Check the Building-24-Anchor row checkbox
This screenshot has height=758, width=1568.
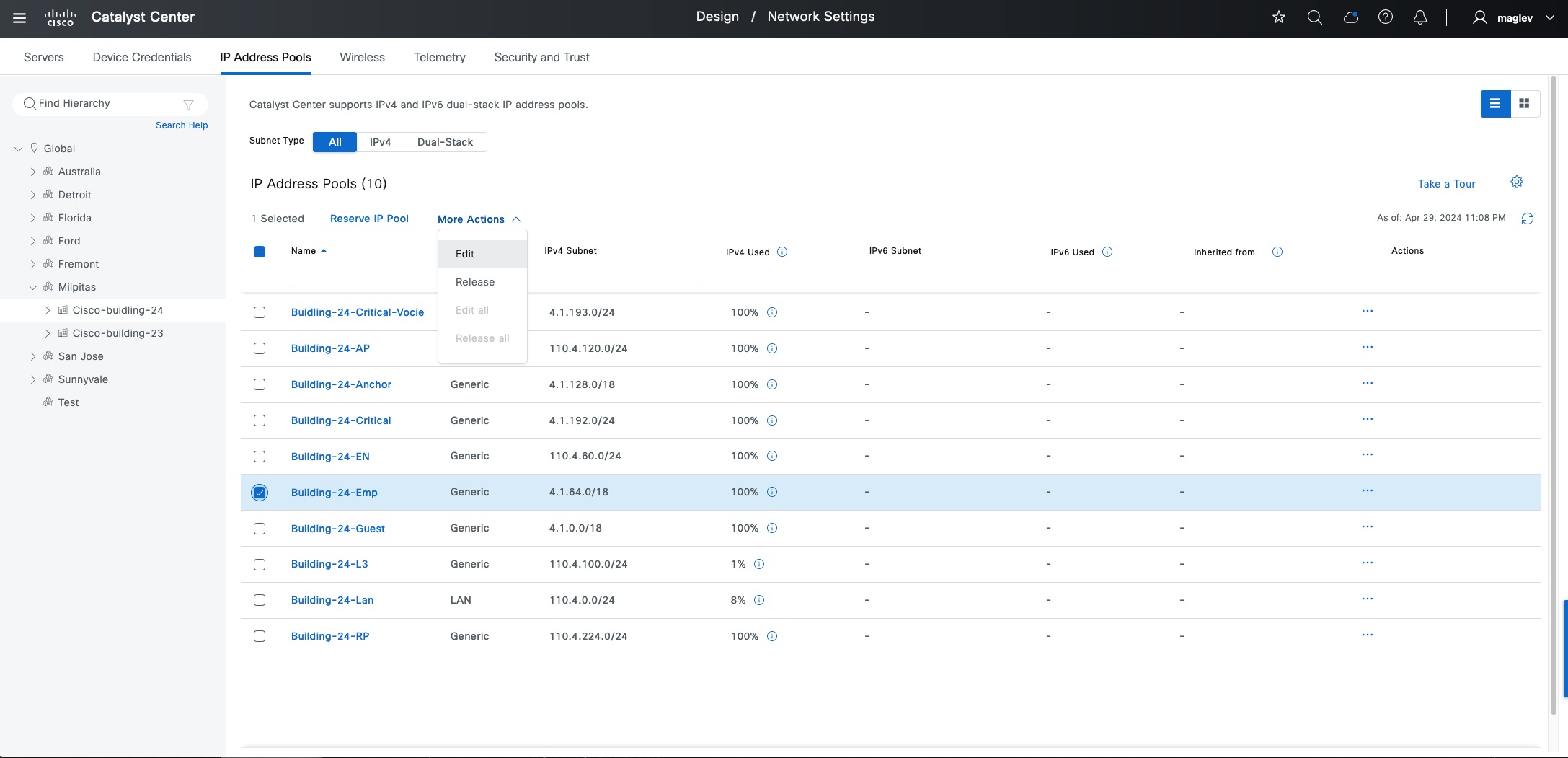coord(260,384)
